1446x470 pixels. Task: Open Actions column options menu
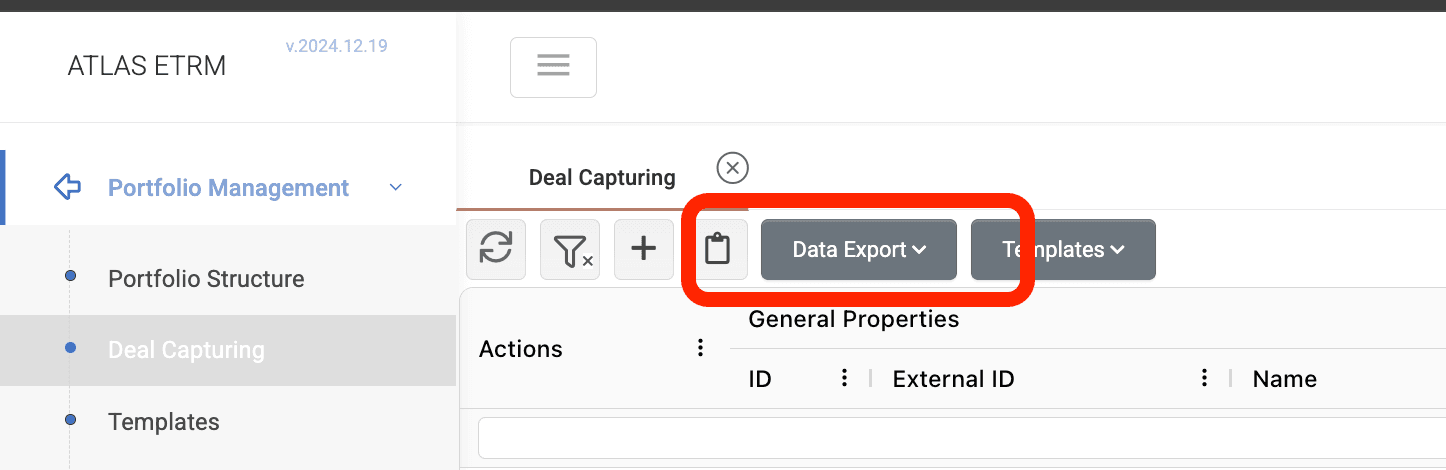pyautogui.click(x=701, y=348)
